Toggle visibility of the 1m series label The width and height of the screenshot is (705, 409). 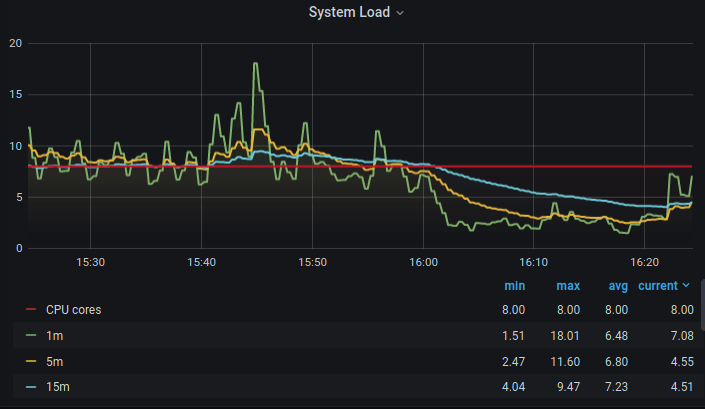point(54,335)
